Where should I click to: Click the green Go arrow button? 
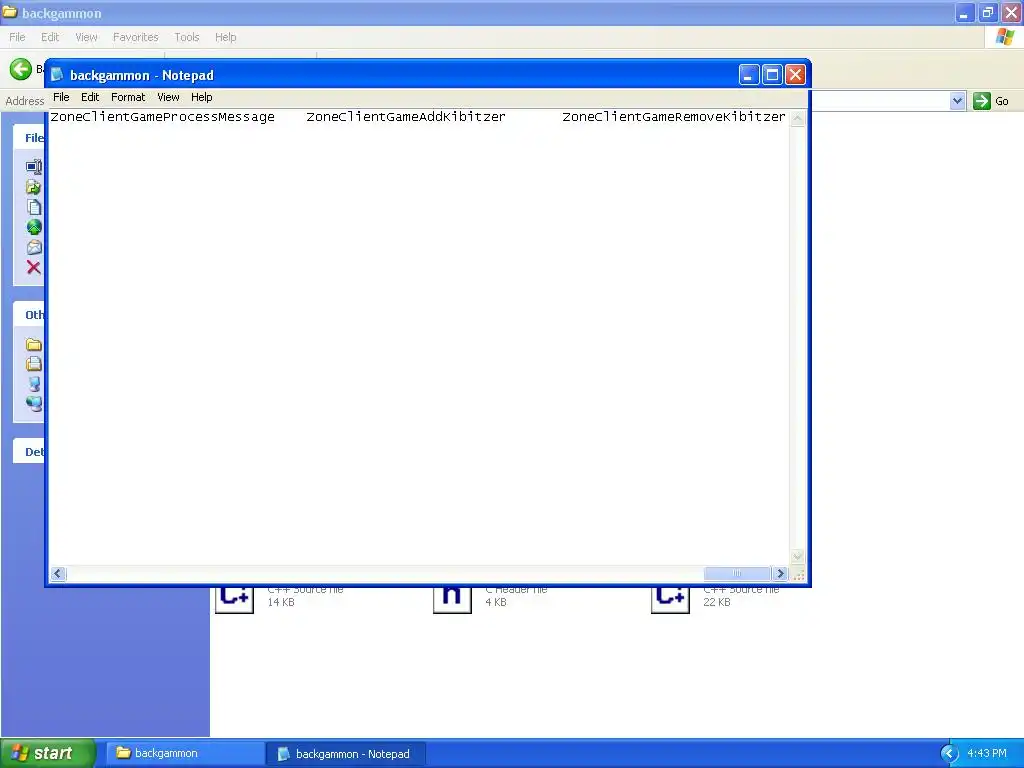982,101
